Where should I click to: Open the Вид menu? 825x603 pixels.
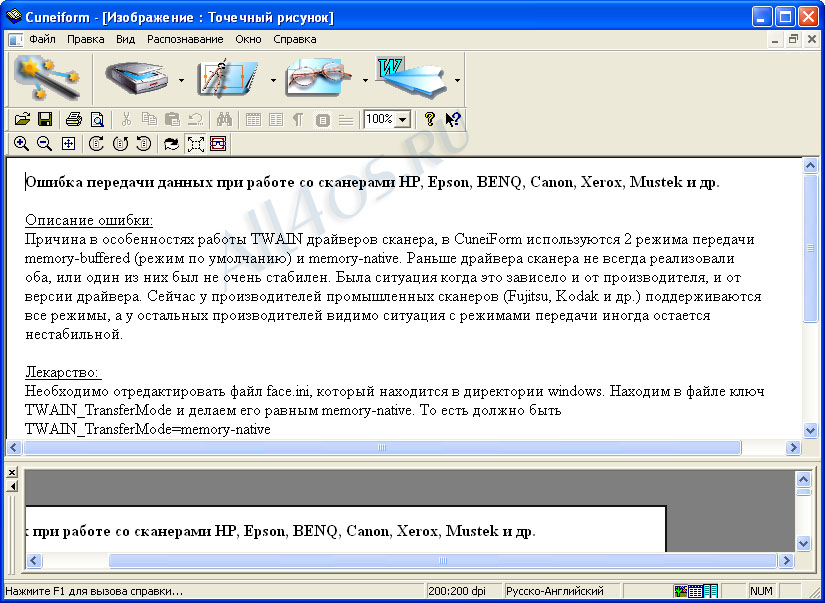[x=125, y=39]
